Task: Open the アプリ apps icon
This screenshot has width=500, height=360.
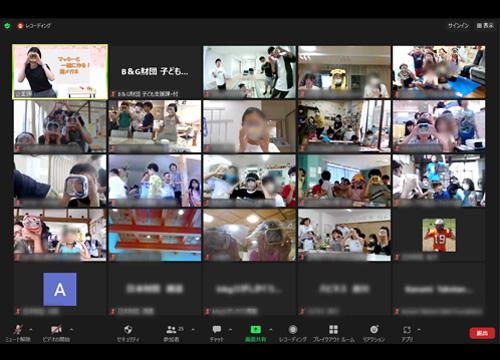Action: pos(407,330)
